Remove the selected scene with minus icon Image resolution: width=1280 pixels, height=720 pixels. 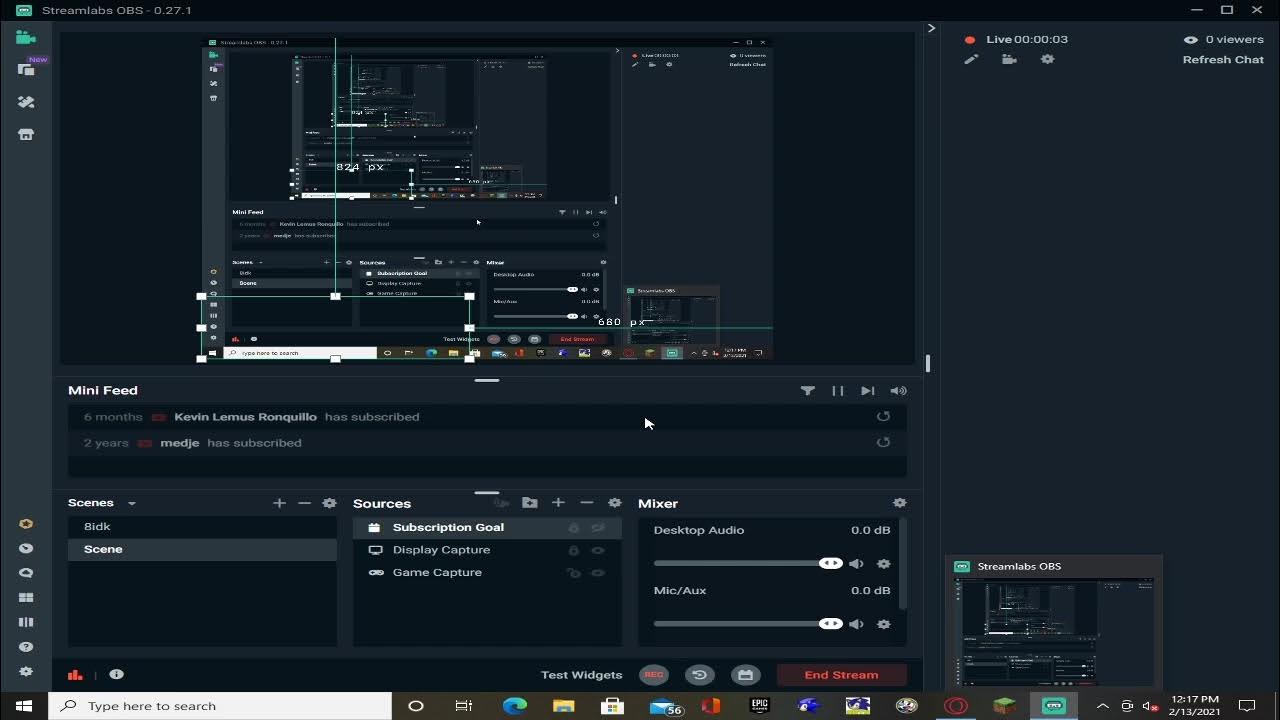pyautogui.click(x=304, y=503)
